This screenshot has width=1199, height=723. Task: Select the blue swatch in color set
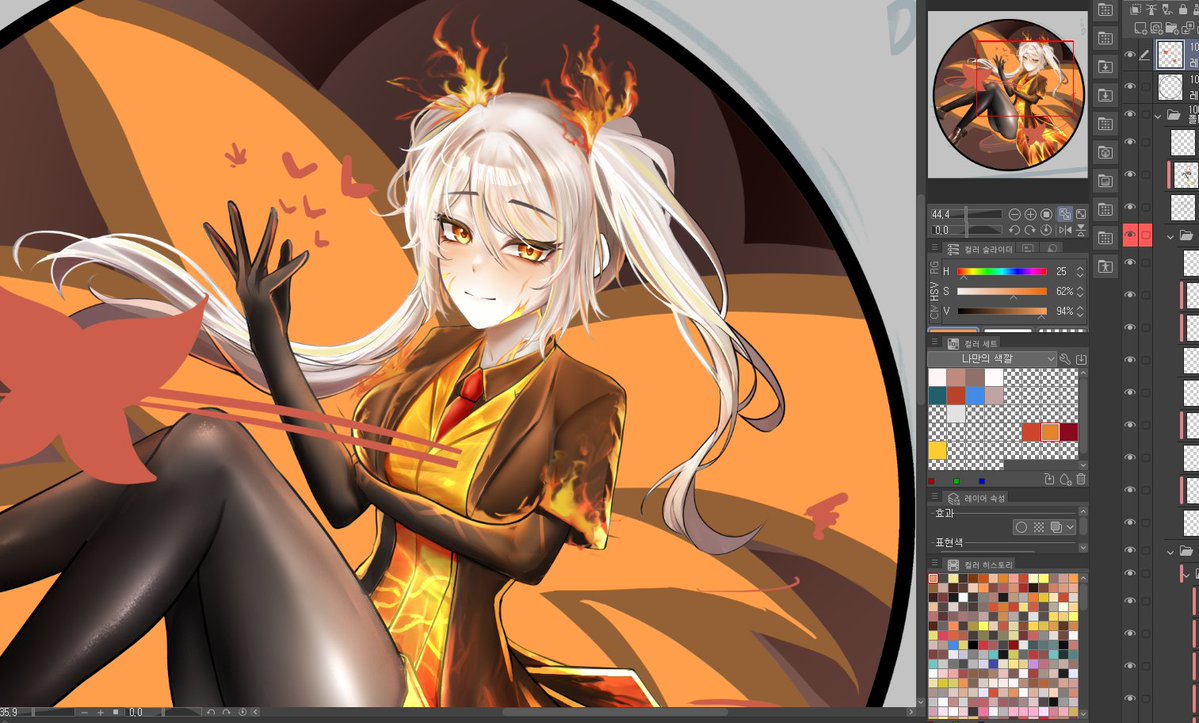(x=975, y=395)
